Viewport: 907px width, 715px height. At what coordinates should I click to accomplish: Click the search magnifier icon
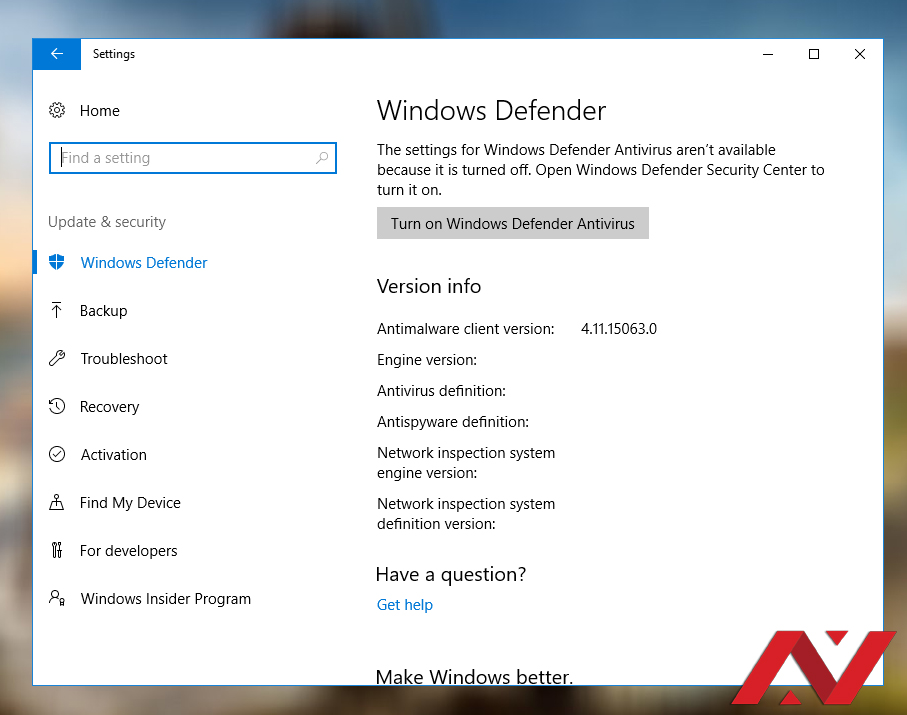(x=322, y=157)
